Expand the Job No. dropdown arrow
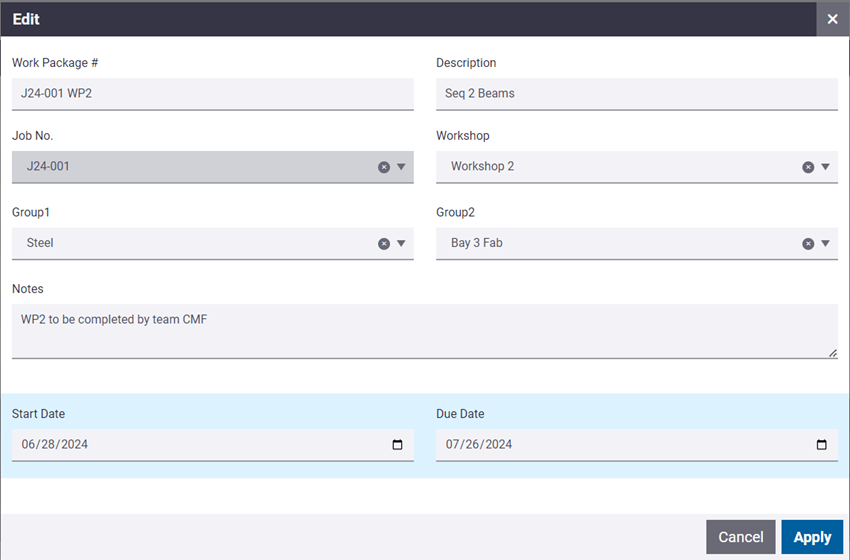 point(401,167)
